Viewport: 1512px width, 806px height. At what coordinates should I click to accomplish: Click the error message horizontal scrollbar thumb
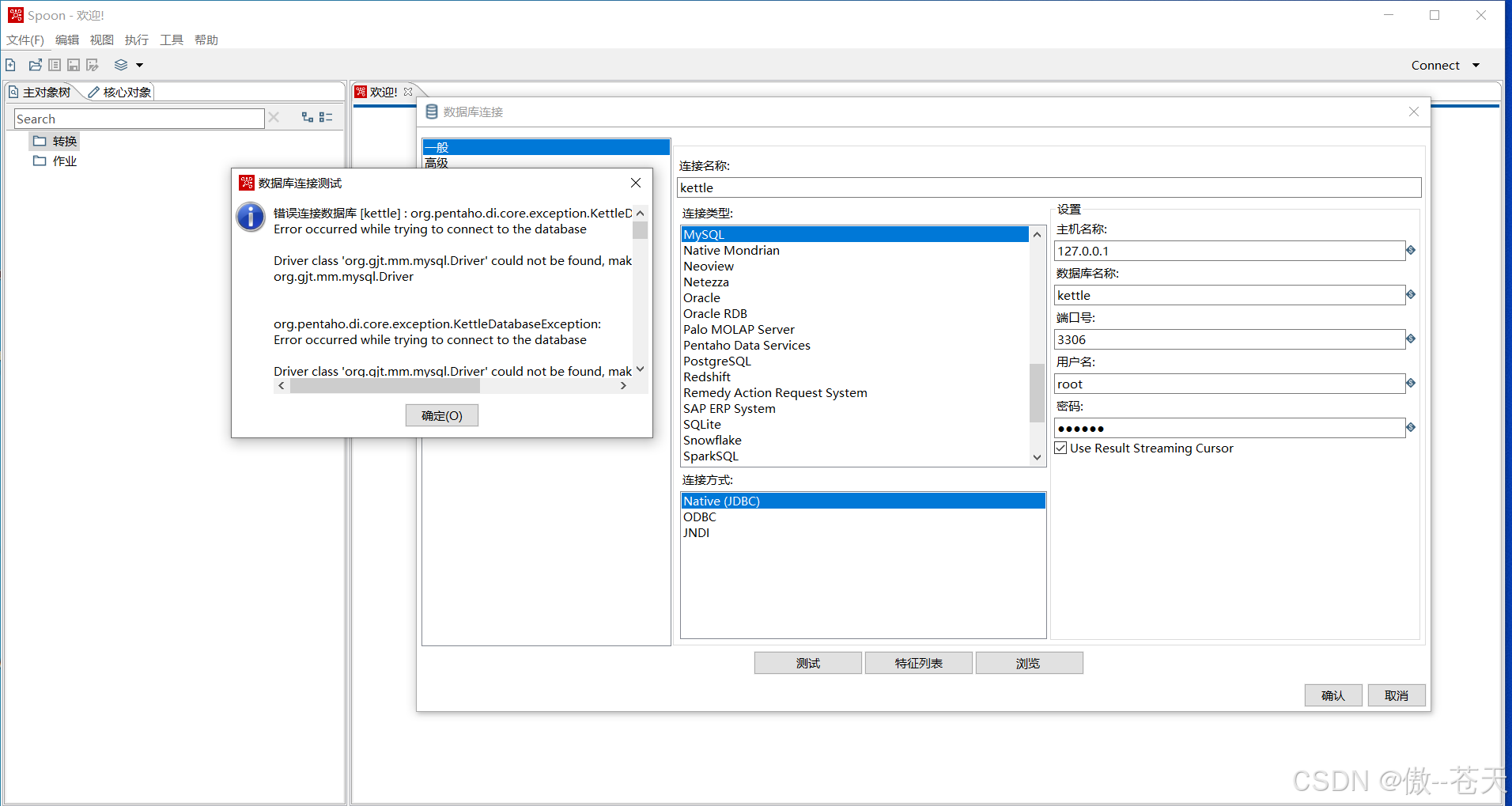(x=385, y=386)
